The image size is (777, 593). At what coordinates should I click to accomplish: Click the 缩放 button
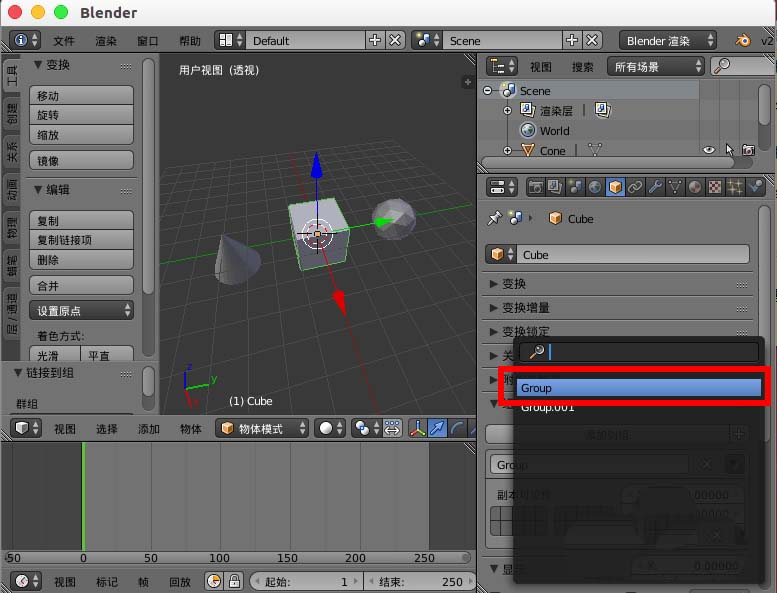pyautogui.click(x=81, y=134)
